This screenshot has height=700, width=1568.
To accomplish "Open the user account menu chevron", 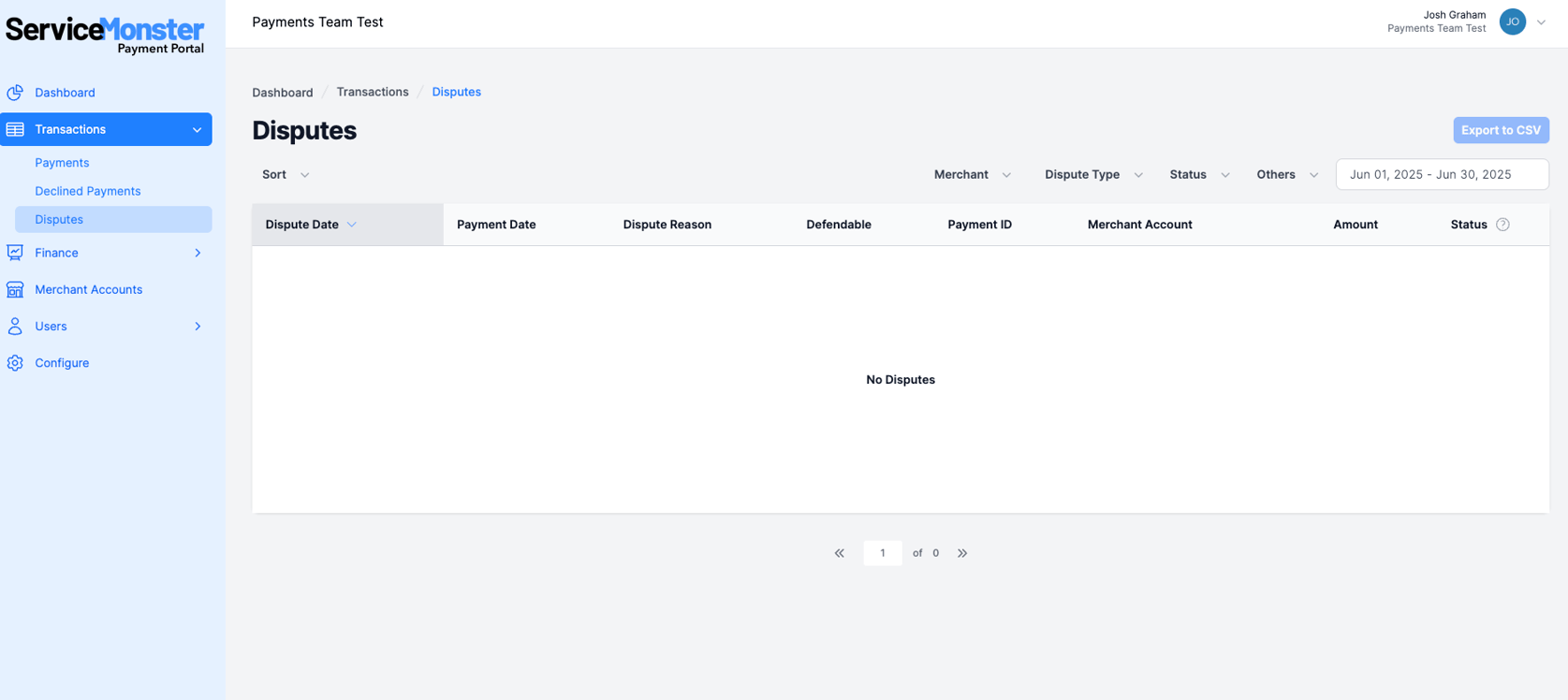I will coord(1541,22).
